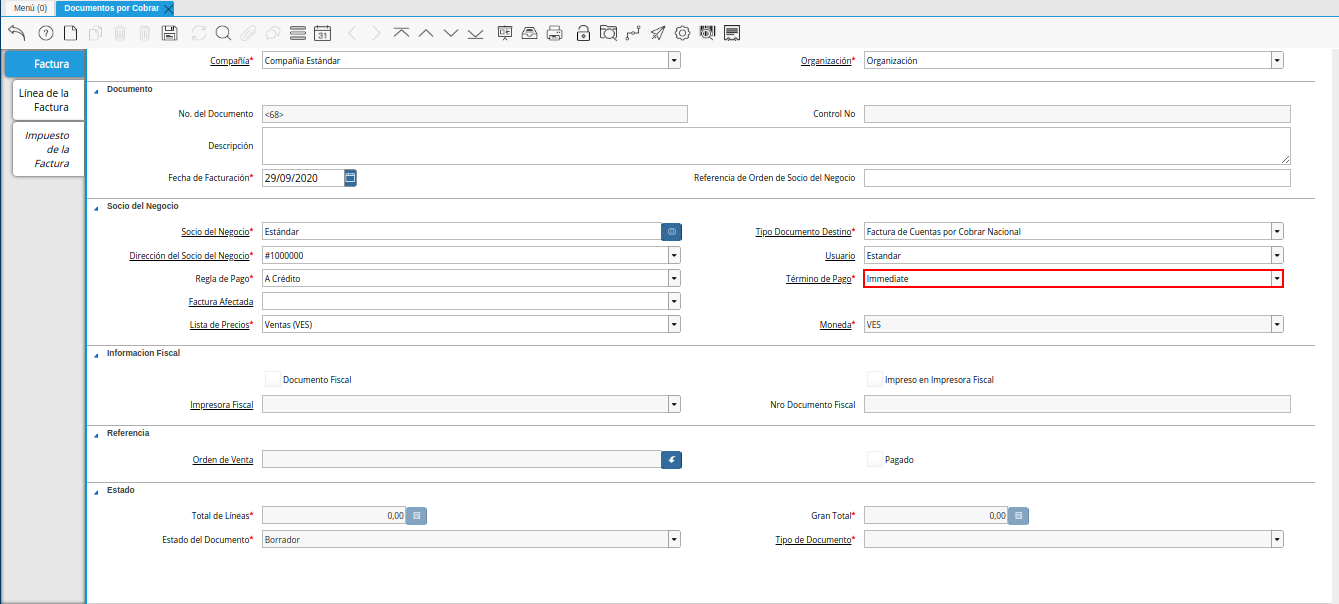
Task: Print the document using the printer icon
Action: [x=555, y=33]
